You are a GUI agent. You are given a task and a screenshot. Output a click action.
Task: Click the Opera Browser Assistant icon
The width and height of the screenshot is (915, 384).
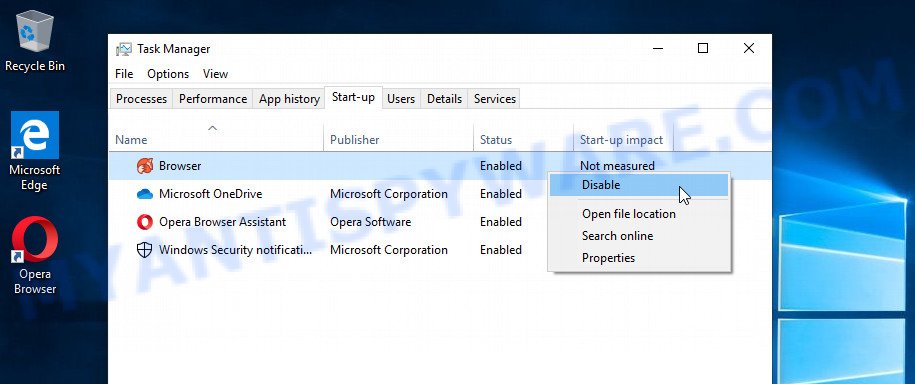coord(145,222)
